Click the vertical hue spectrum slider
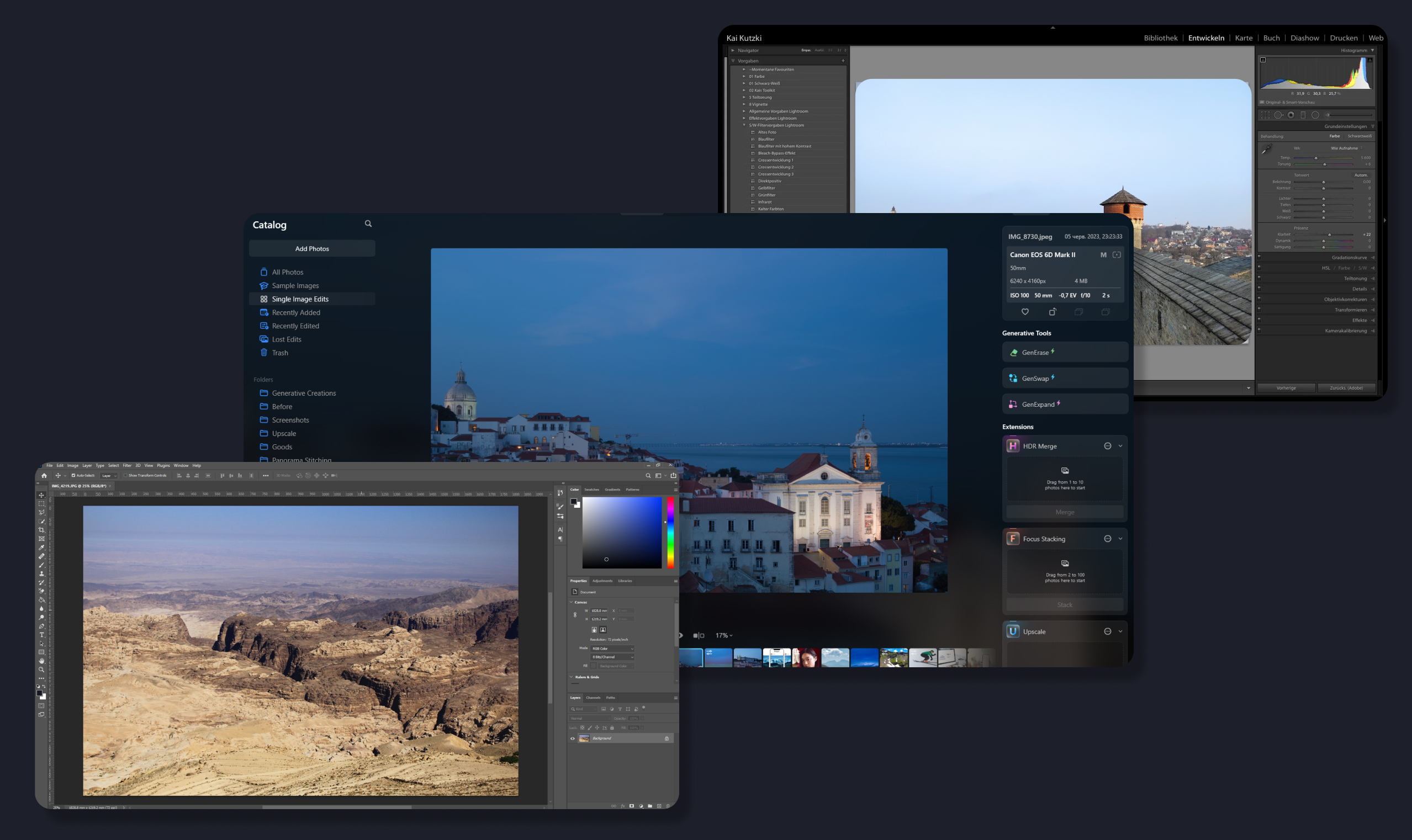This screenshot has width=1412, height=840. [x=670, y=532]
